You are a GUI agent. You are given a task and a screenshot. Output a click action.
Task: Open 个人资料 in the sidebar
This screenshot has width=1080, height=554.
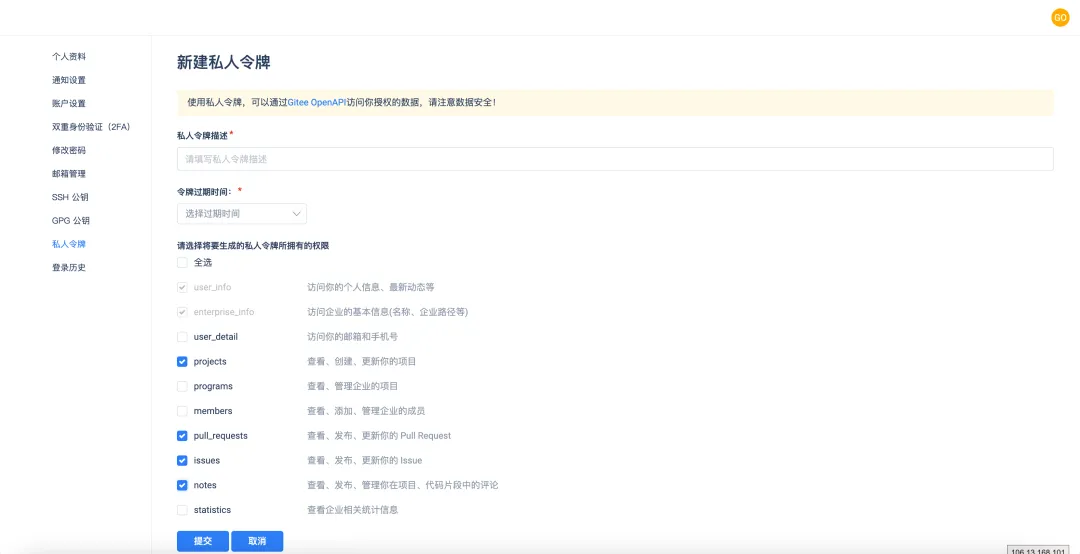pos(69,57)
